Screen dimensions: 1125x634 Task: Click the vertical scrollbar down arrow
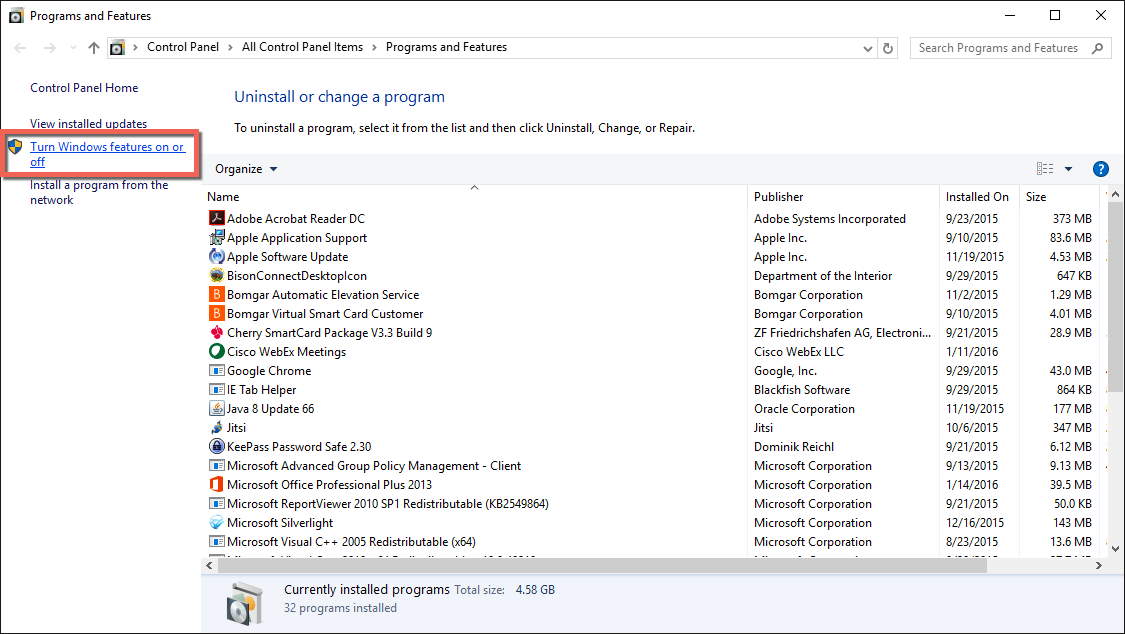click(1115, 549)
